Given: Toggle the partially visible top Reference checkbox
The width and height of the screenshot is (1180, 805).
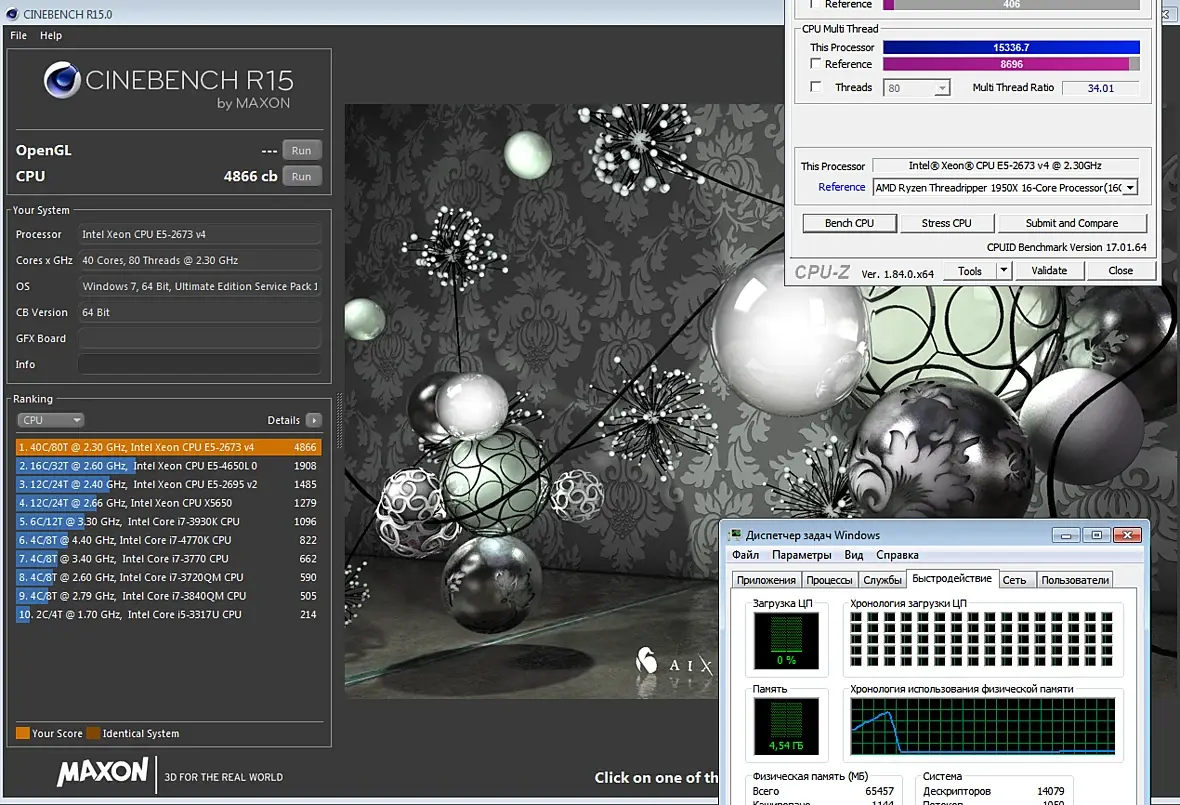Looking at the screenshot, I should click(x=816, y=5).
